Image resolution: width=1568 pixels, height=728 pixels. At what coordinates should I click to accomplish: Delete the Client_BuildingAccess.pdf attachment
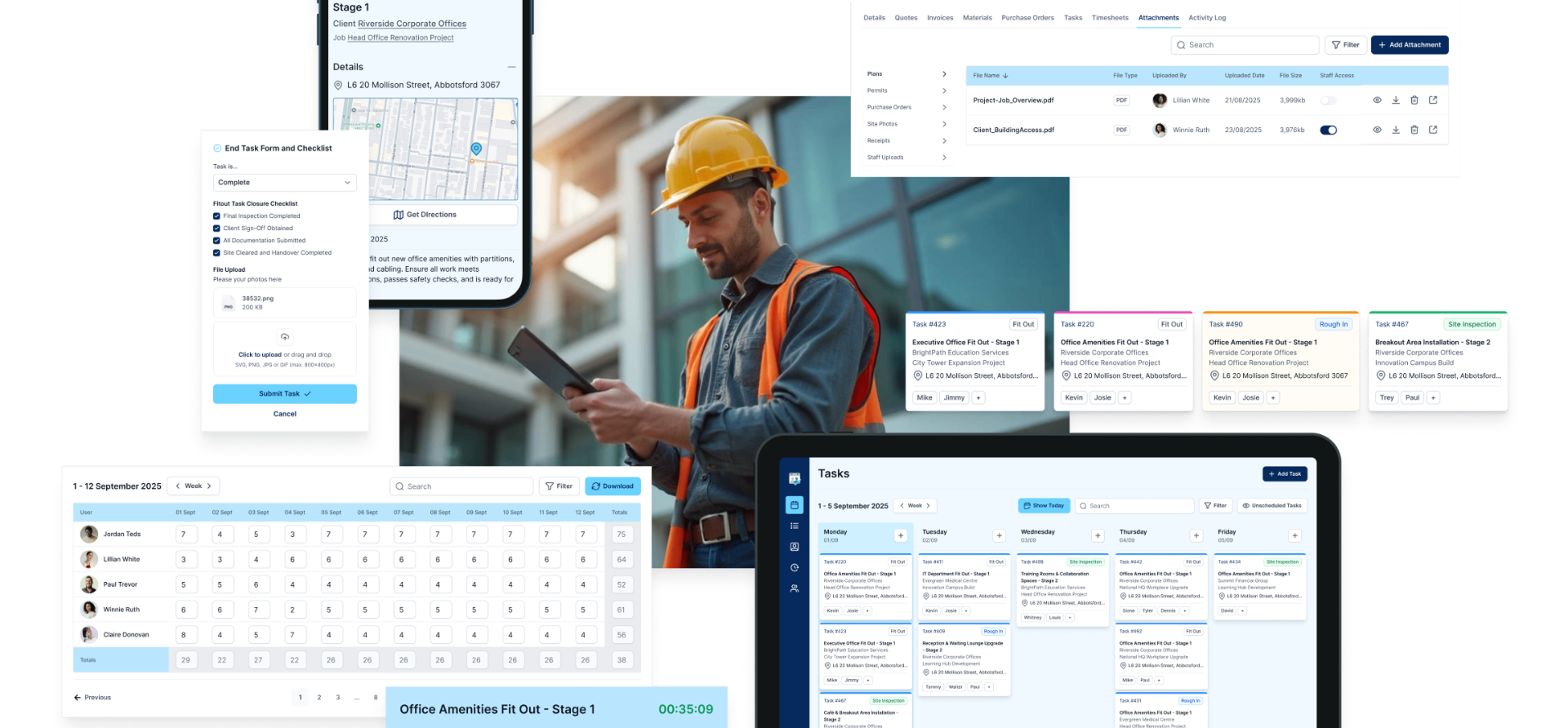pyautogui.click(x=1414, y=130)
